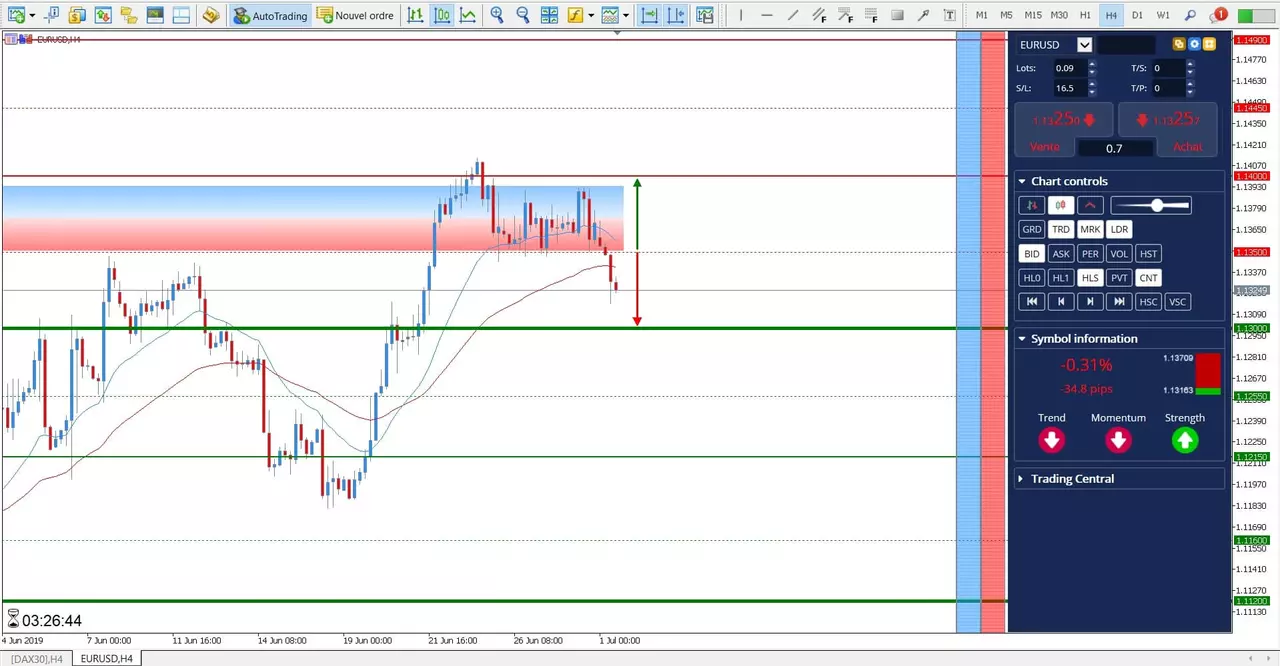Click the VSC button
Viewport: 1280px width, 666px height.
(x=1177, y=302)
